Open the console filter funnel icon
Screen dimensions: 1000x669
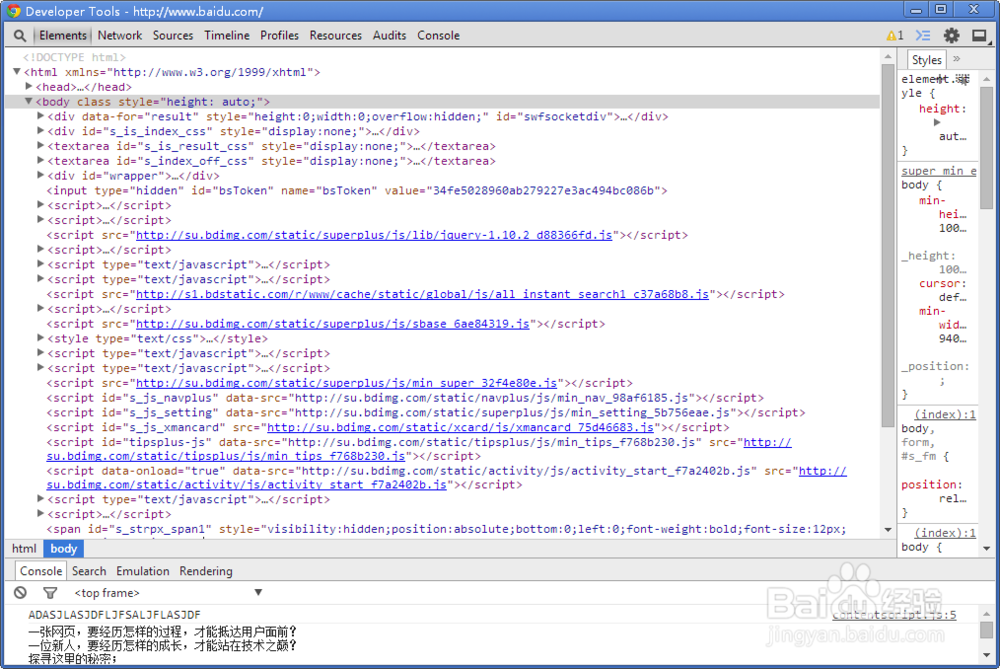pos(50,593)
